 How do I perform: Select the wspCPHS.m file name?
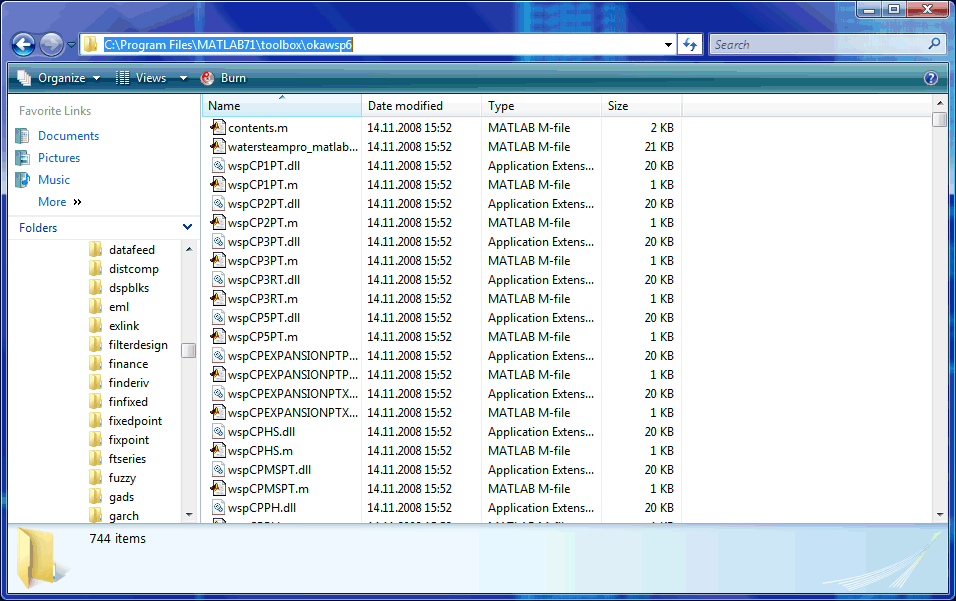[x=260, y=450]
